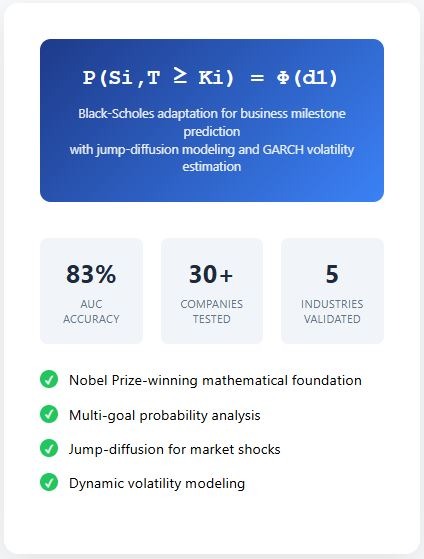Image resolution: width=424 pixels, height=559 pixels.
Task: Click the P(Si,T ≥ Ki) = Φ(d1) formula
Action: [210, 77]
